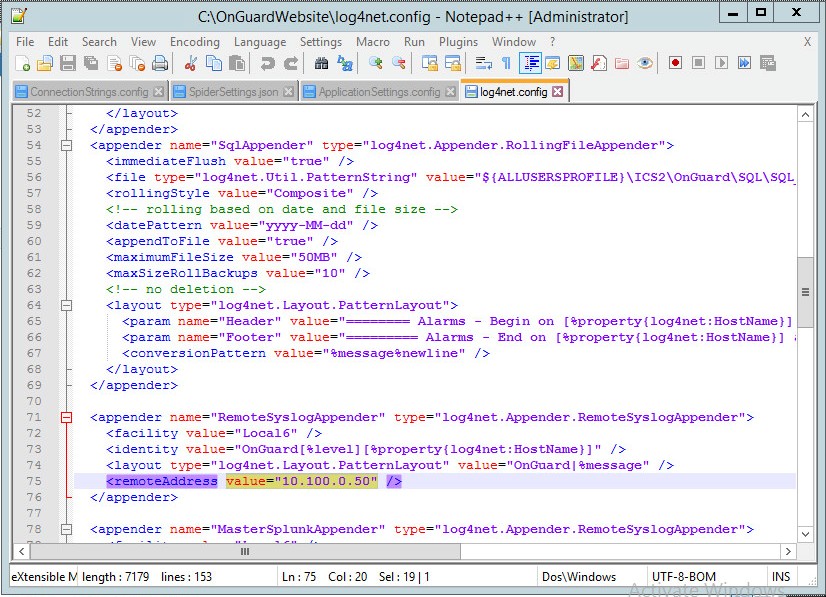Toggle the Indent Guide icon
The height and width of the screenshot is (597, 826).
[x=530, y=63]
